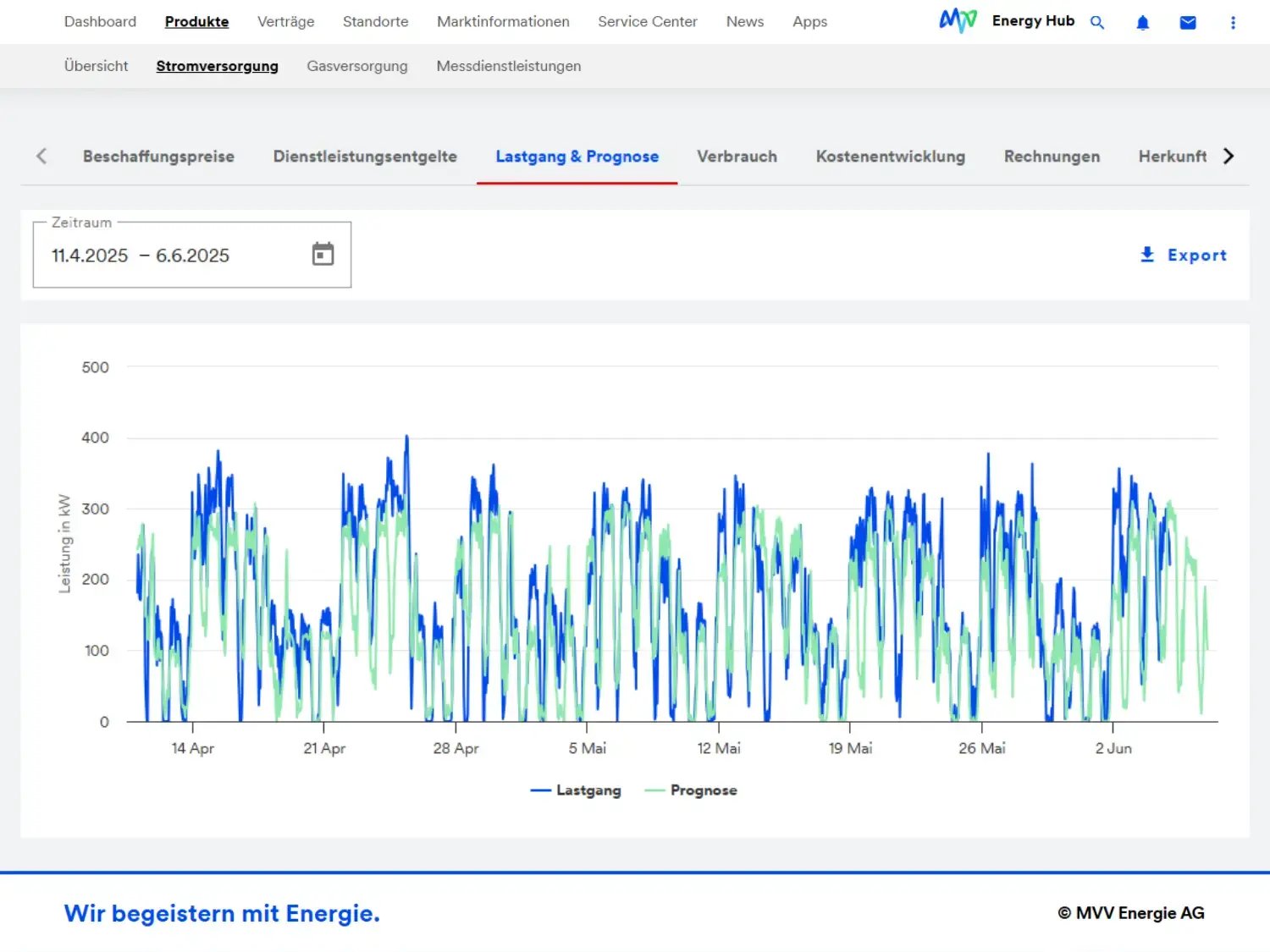1270x952 pixels.
Task: Open the Rechnungen tab
Action: click(x=1052, y=157)
